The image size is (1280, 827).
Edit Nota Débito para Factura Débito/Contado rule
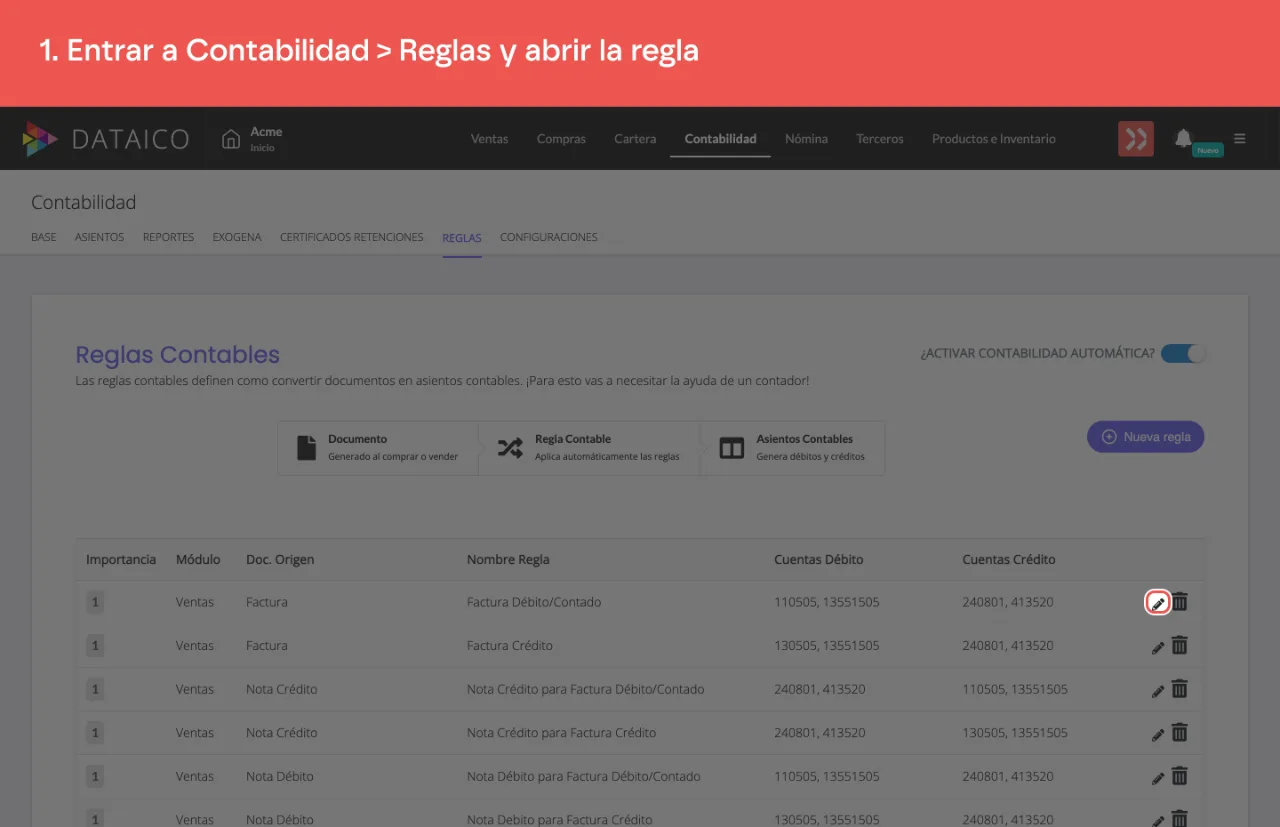pos(1158,777)
